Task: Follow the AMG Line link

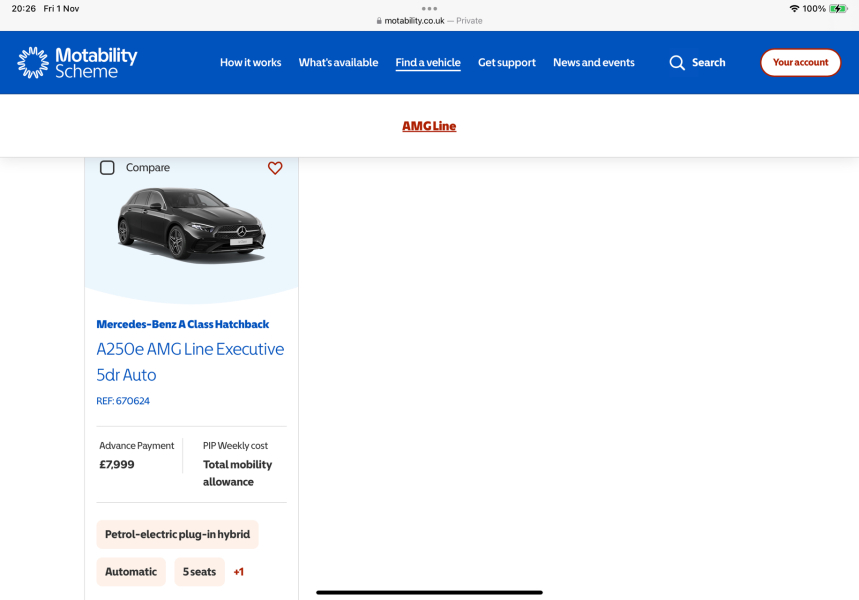Action: 429,126
